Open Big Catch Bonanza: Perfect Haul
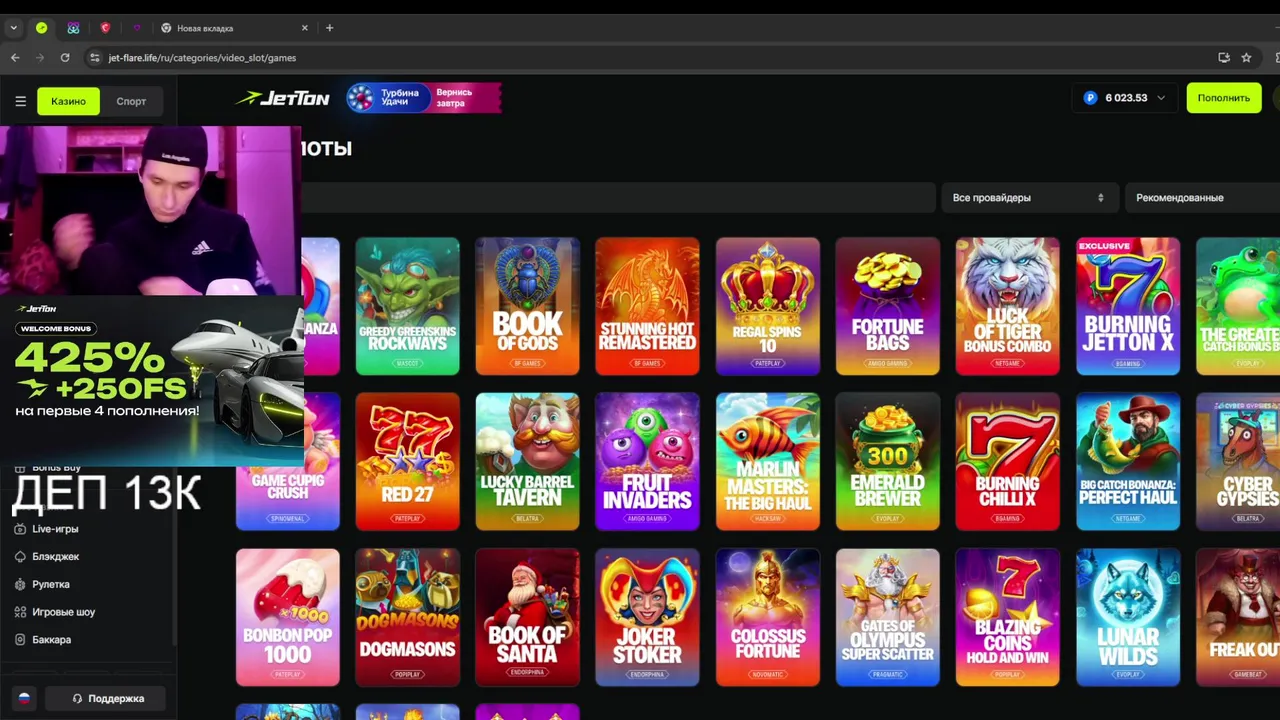Viewport: 1280px width, 720px height. tap(1127, 461)
